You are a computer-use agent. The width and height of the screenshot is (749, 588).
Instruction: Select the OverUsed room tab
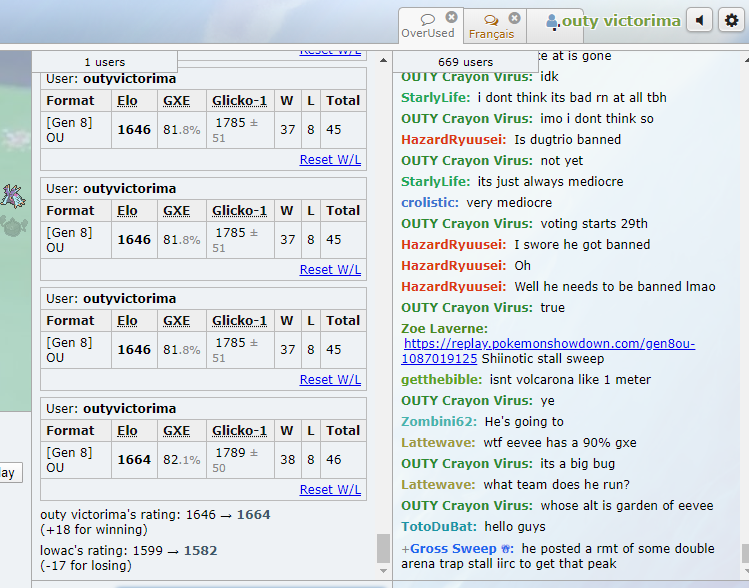(x=427, y=27)
